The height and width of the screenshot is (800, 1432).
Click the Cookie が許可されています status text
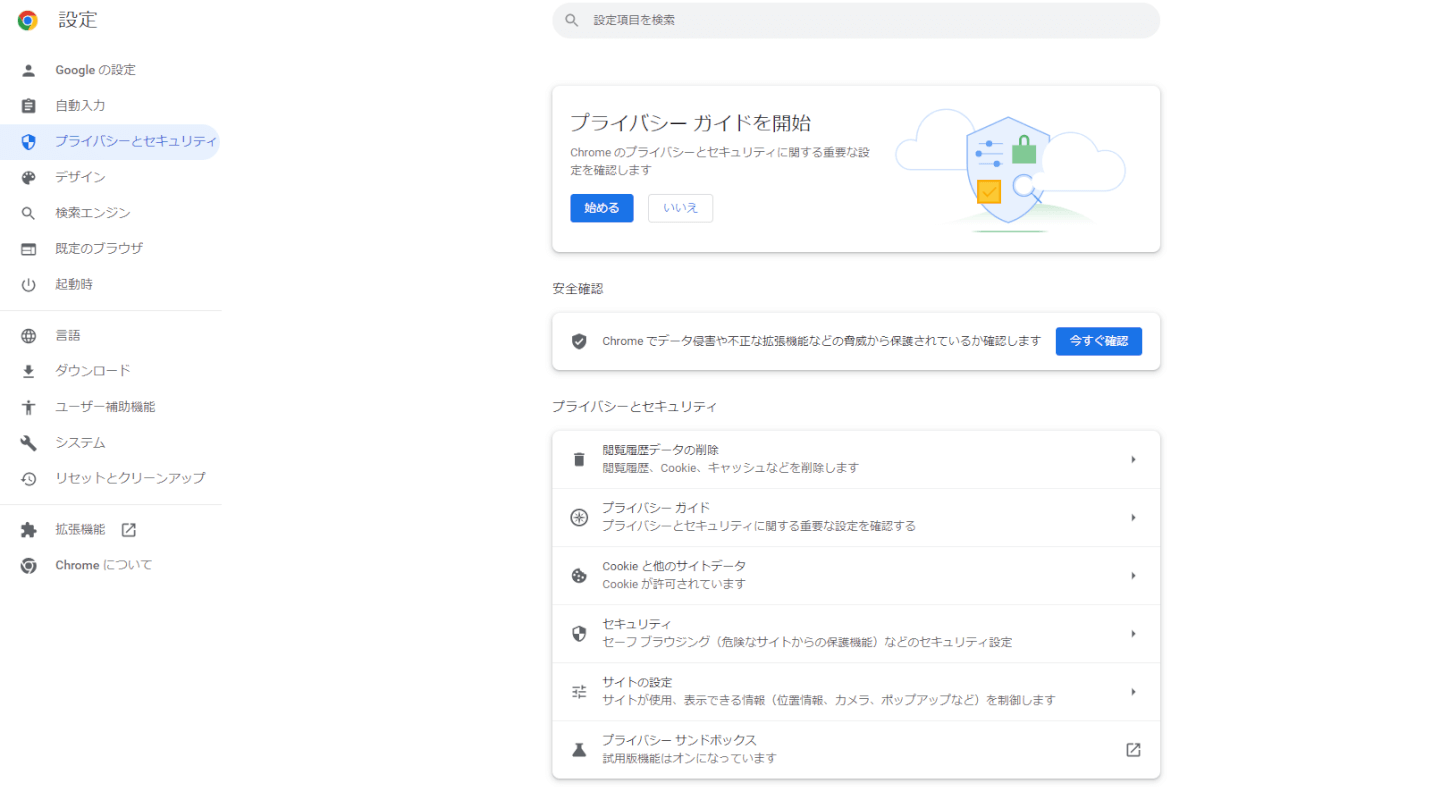(x=674, y=584)
